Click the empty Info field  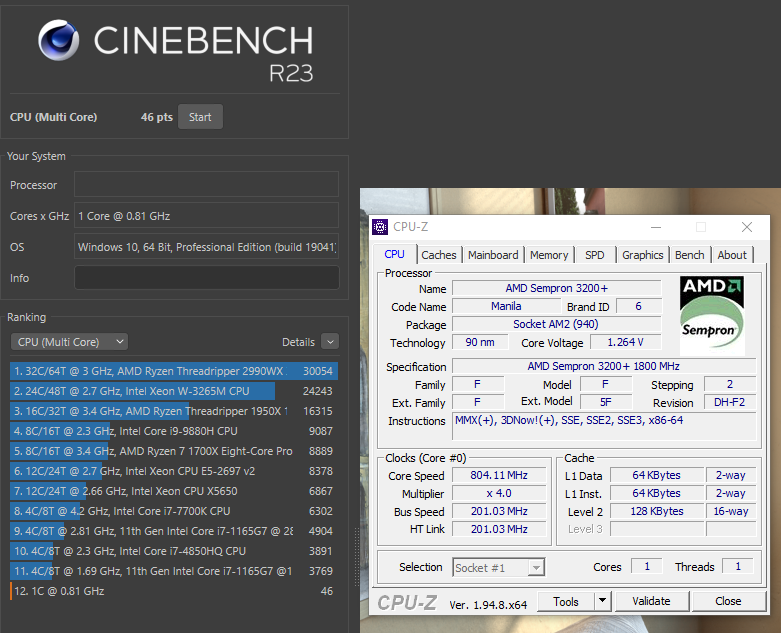[206, 277]
